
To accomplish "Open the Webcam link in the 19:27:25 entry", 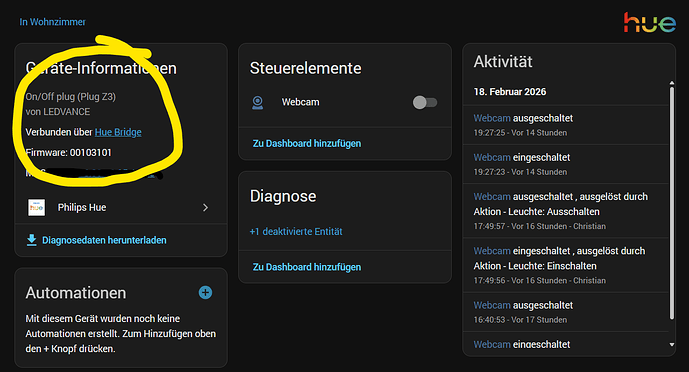I will [x=492, y=118].
